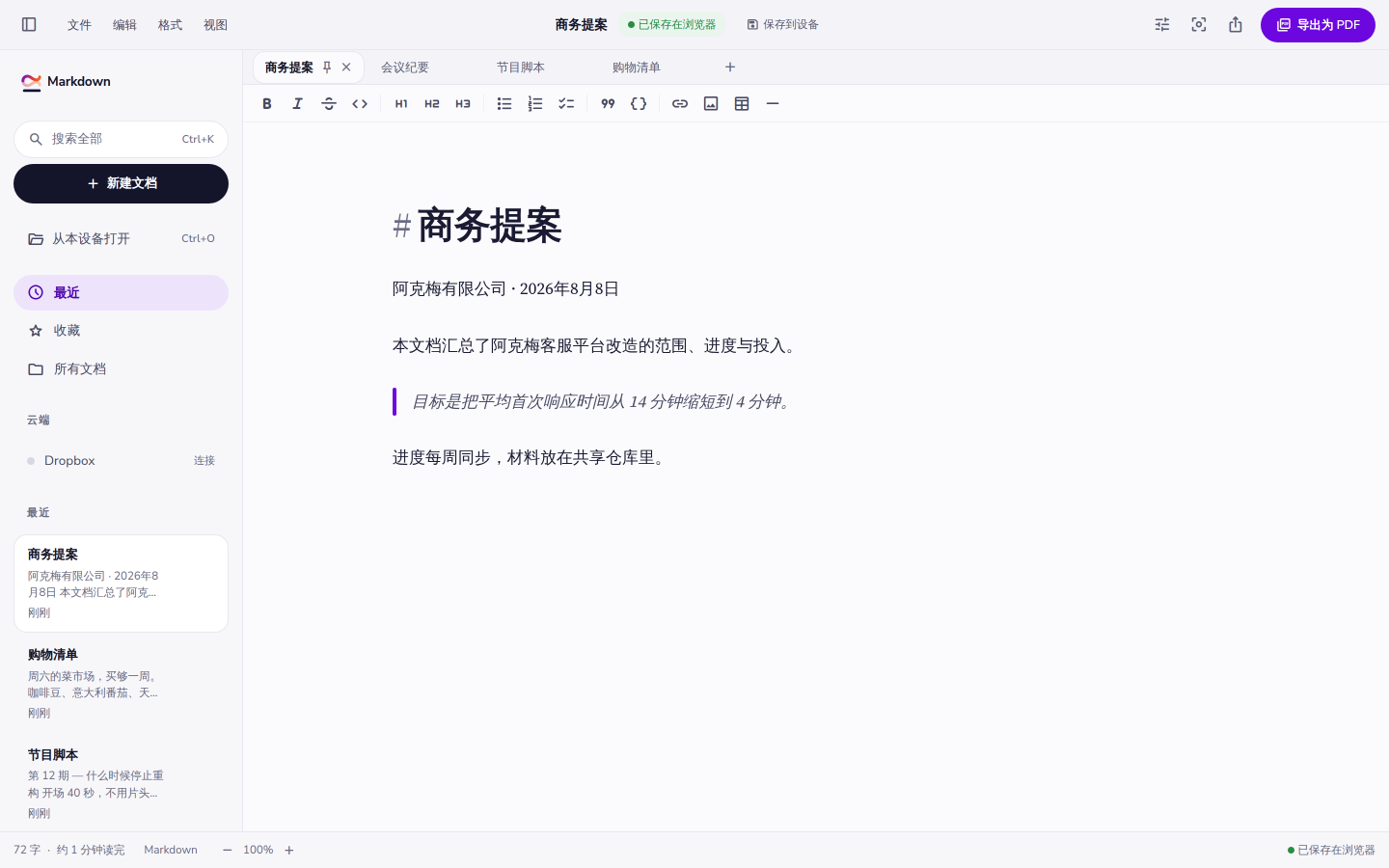Insert an image
Viewport: 1389px width, 868px height.
point(711,104)
